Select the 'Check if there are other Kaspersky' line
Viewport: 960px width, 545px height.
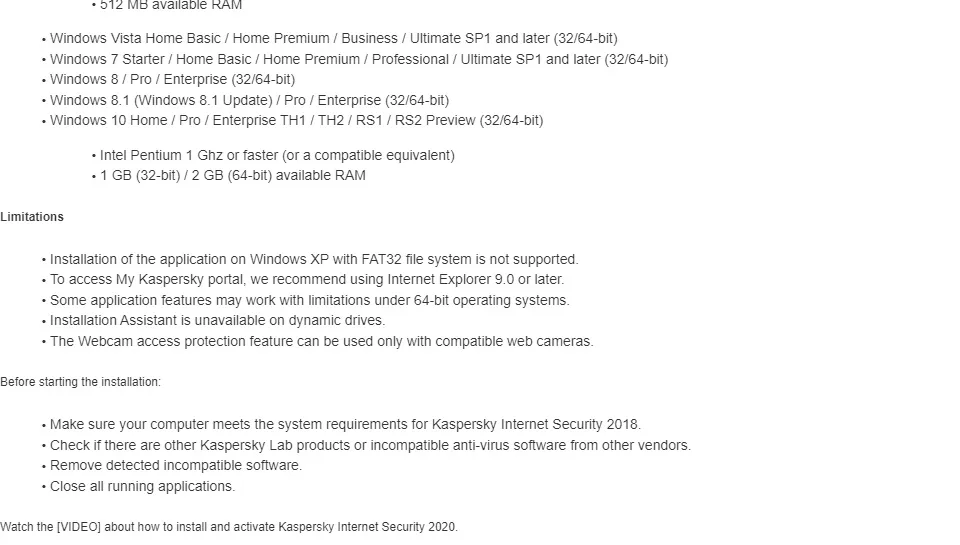tap(370, 446)
